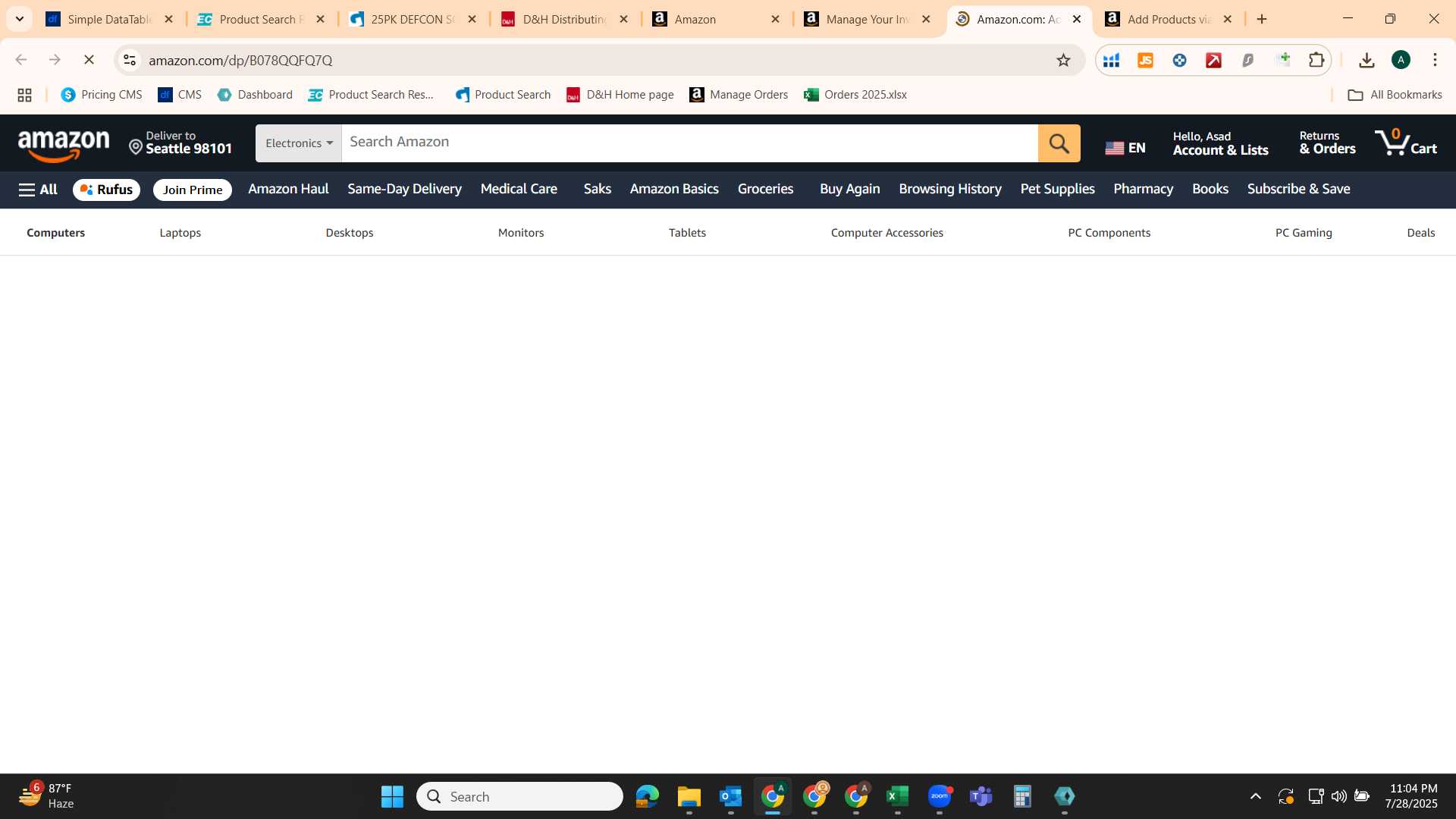1456x819 pixels.
Task: Bookmark this page with star icon
Action: pos(1063,60)
